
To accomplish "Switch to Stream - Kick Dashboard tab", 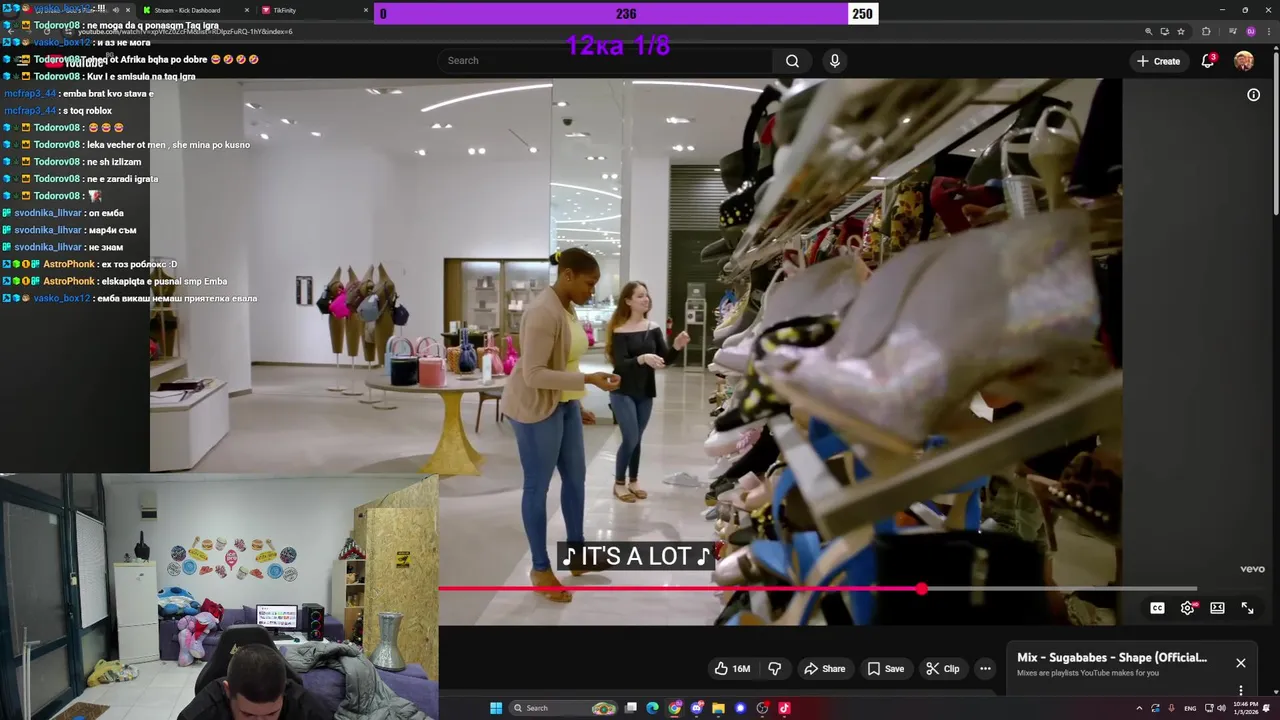I will click(x=188, y=10).
